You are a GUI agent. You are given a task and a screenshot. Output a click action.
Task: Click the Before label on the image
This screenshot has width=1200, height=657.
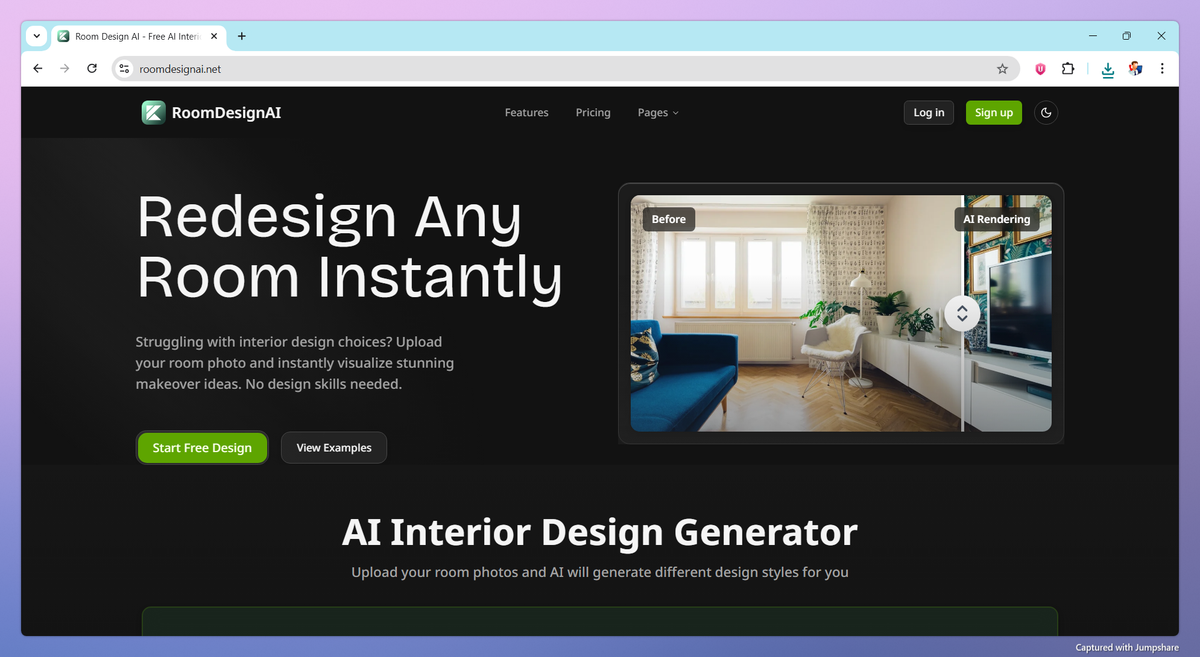tap(668, 218)
